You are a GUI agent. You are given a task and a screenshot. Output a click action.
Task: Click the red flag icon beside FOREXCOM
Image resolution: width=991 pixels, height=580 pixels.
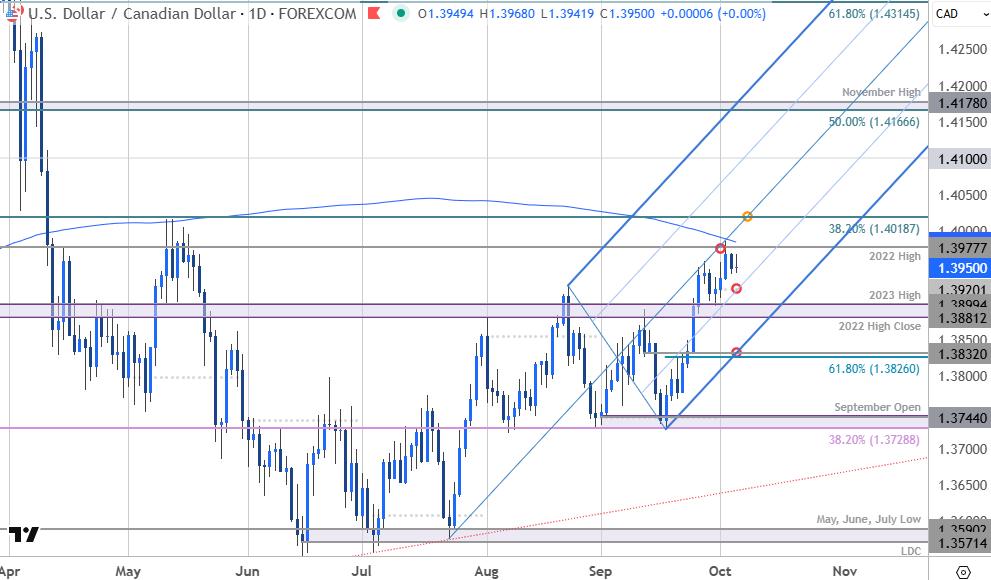(x=374, y=13)
